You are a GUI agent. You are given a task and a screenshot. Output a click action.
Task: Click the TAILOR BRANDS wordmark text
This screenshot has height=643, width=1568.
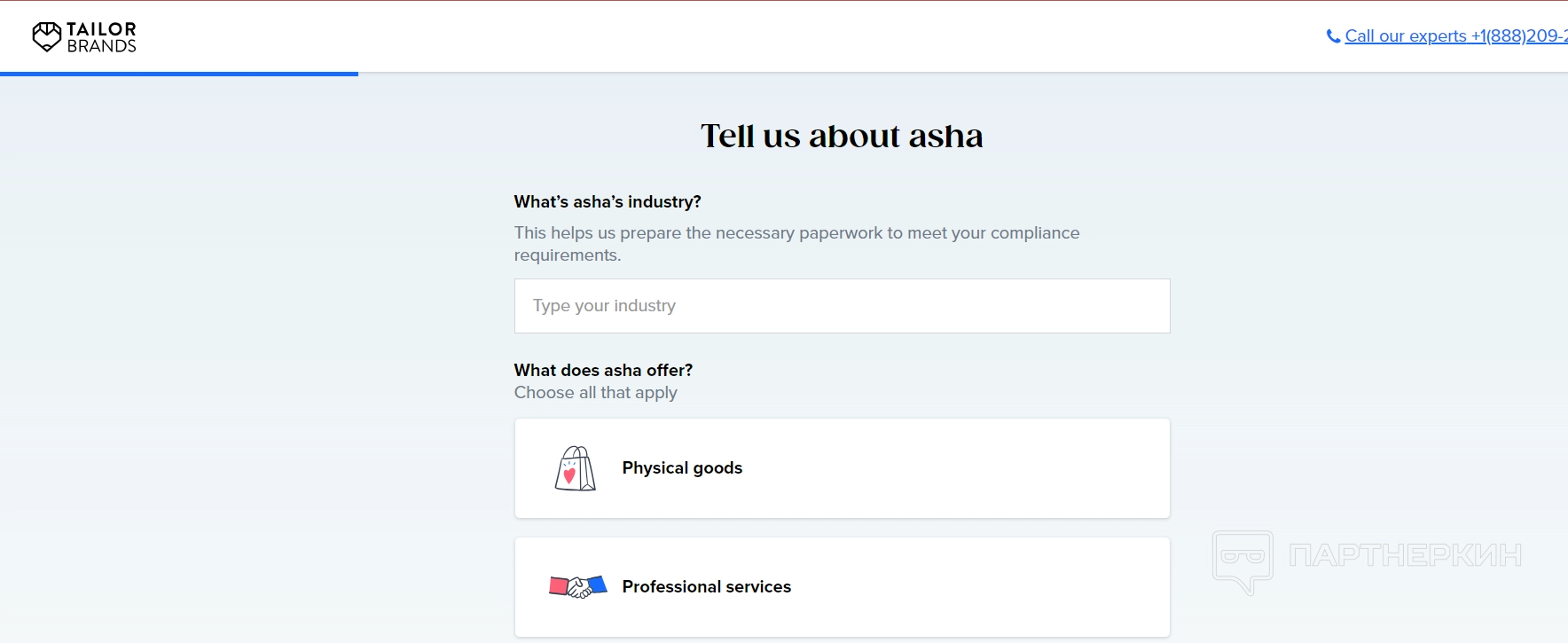(102, 37)
